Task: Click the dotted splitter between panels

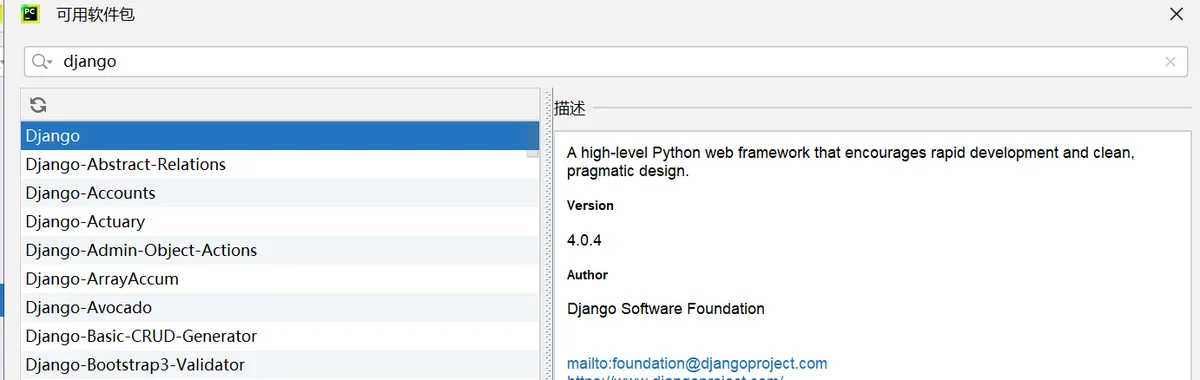Action: point(547,234)
